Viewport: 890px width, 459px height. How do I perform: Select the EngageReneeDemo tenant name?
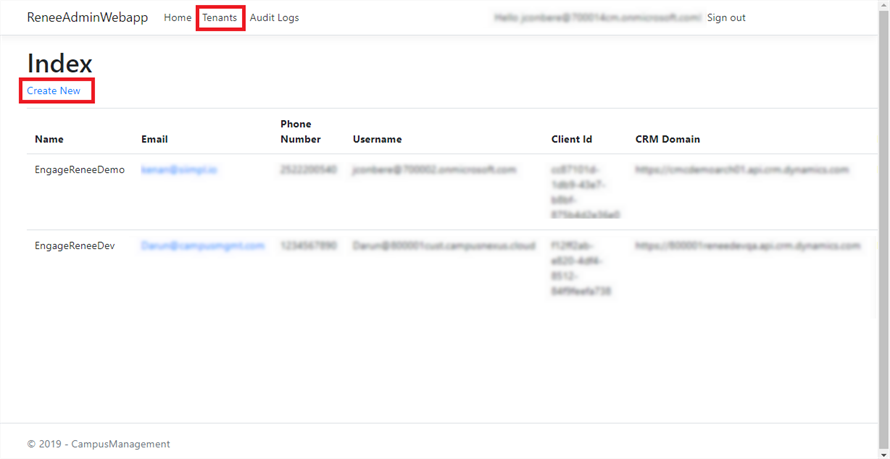pos(80,170)
